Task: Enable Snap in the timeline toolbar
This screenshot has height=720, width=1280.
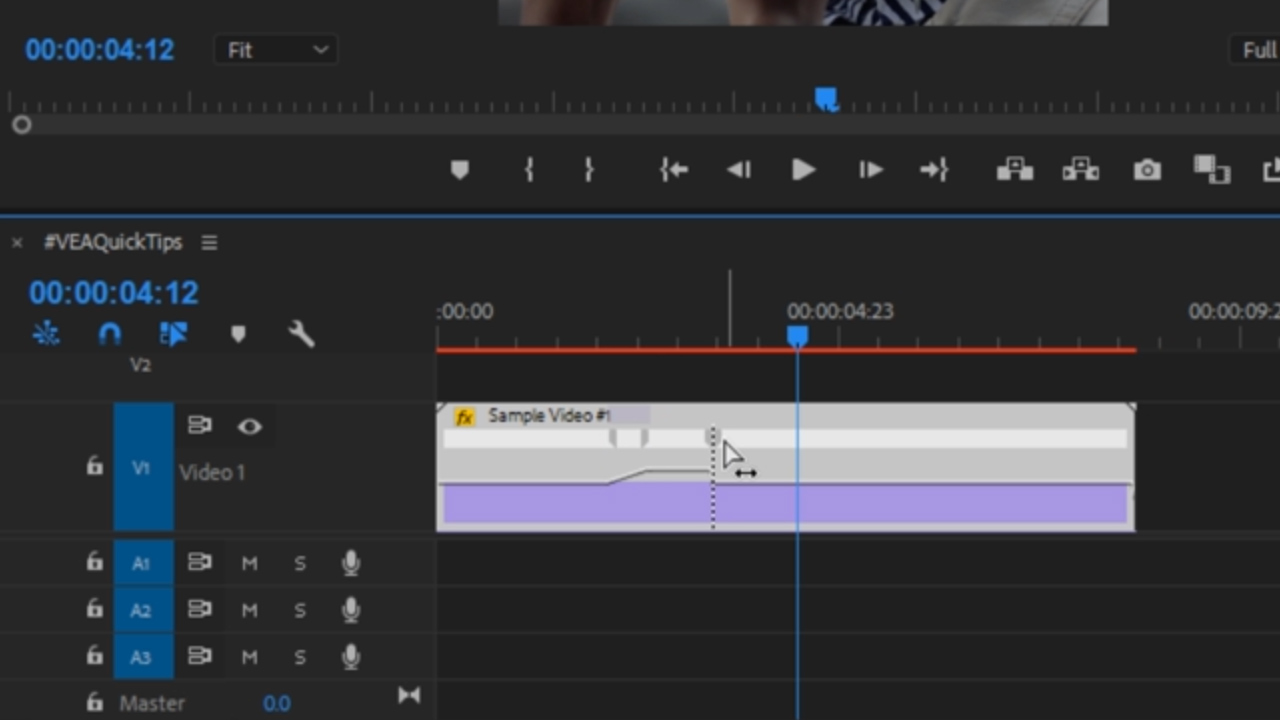Action: 109,333
